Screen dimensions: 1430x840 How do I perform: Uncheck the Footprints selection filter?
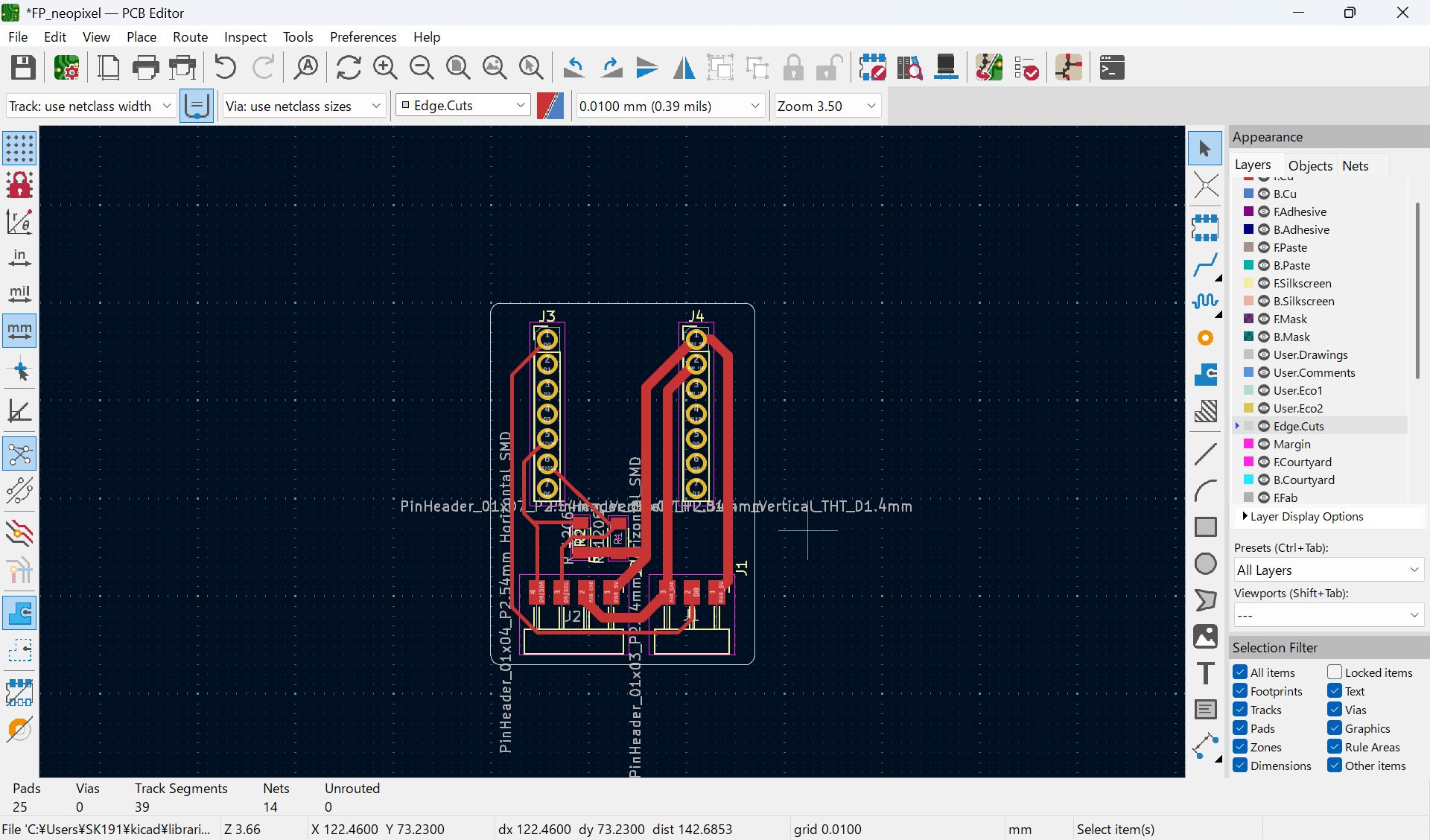coord(1240,691)
